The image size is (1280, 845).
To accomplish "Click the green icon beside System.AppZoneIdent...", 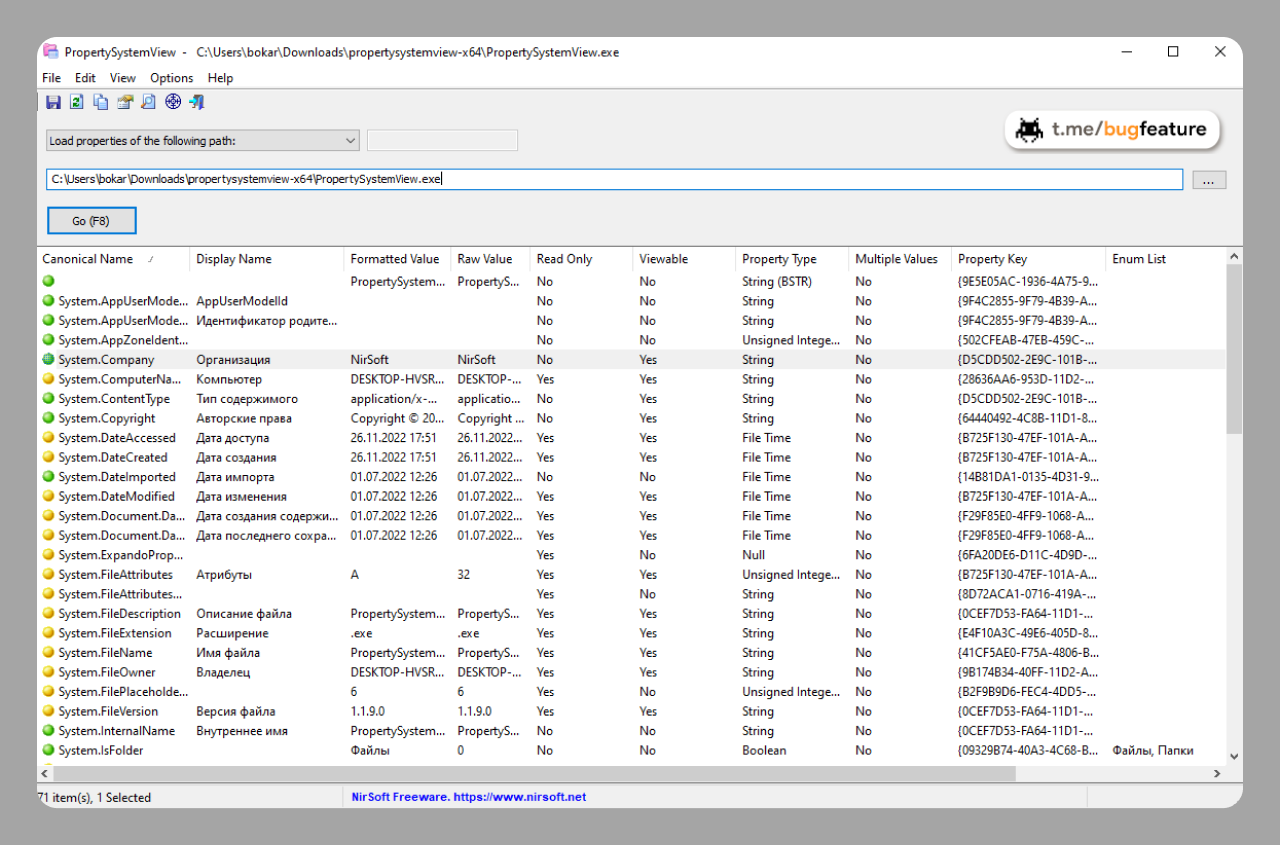I will pyautogui.click(x=48, y=340).
